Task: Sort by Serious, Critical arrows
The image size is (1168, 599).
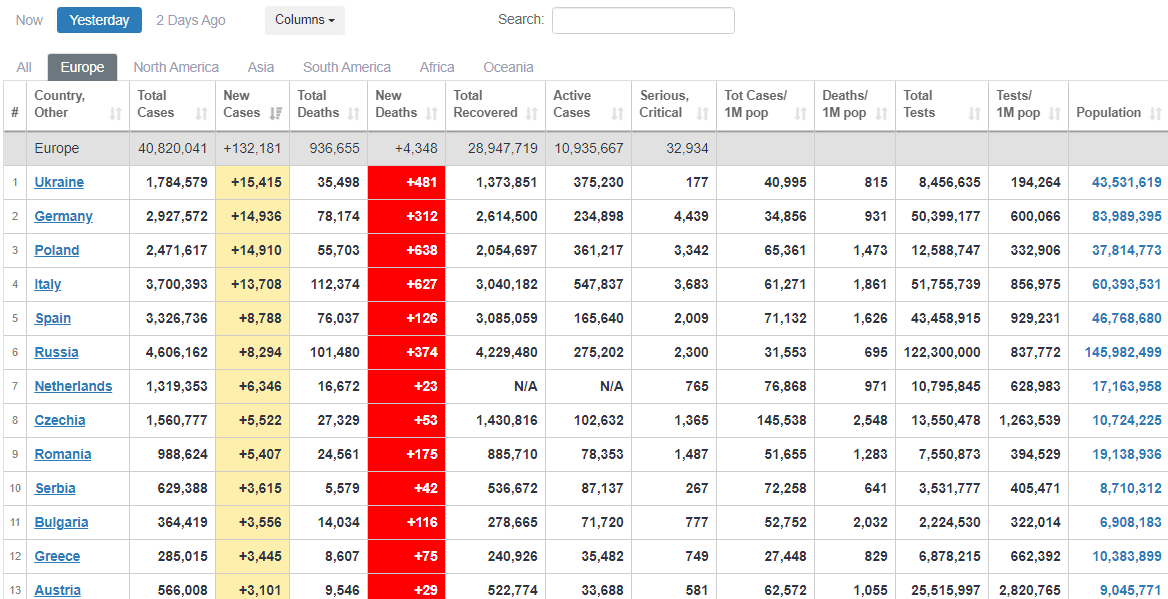Action: (x=702, y=114)
